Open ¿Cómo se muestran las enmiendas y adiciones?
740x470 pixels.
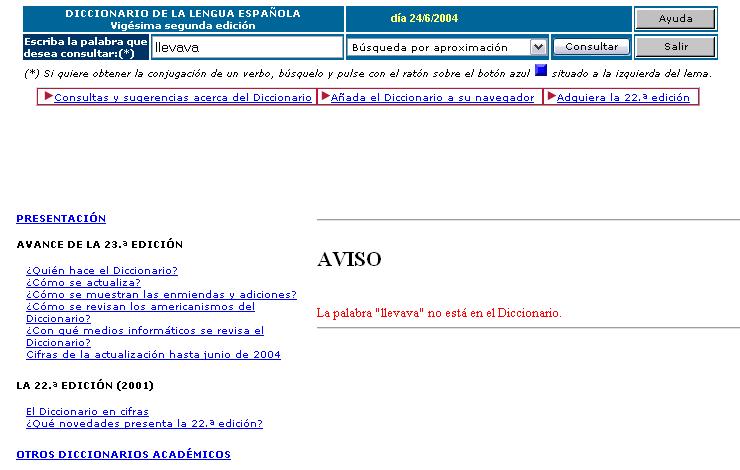(x=161, y=294)
